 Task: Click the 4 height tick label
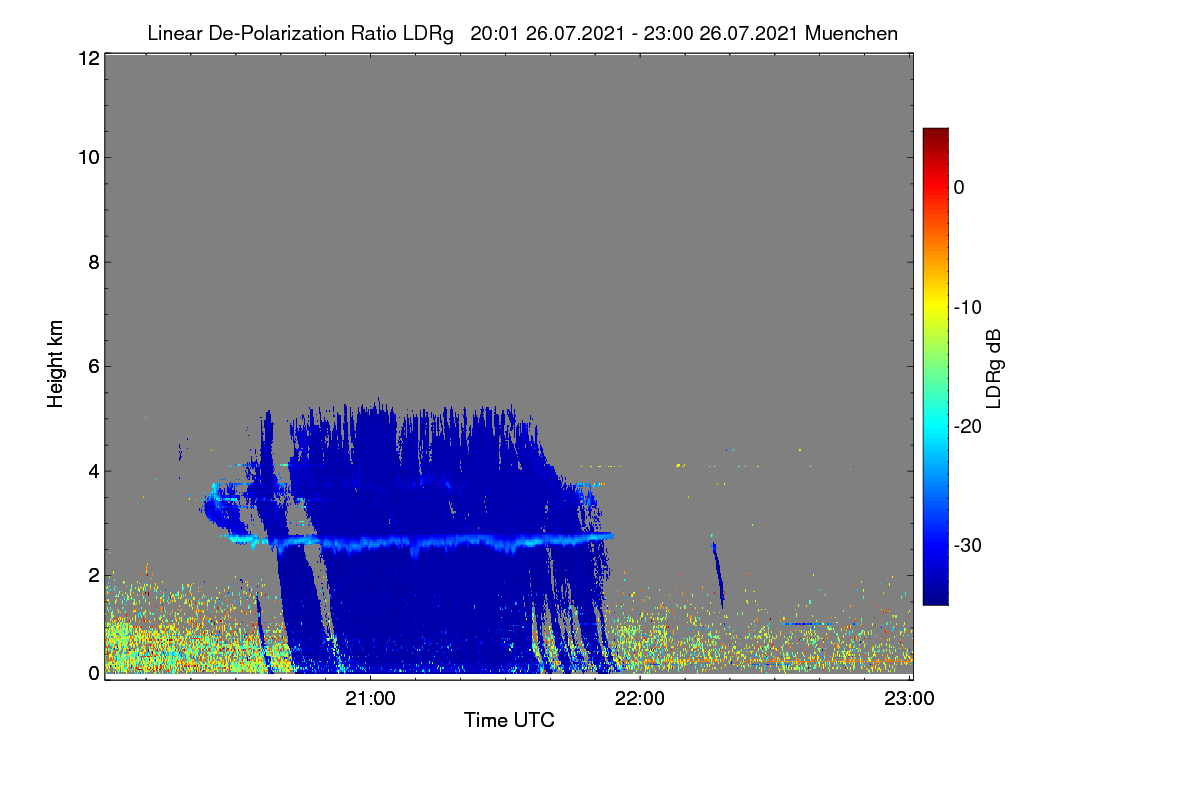tap(93, 470)
